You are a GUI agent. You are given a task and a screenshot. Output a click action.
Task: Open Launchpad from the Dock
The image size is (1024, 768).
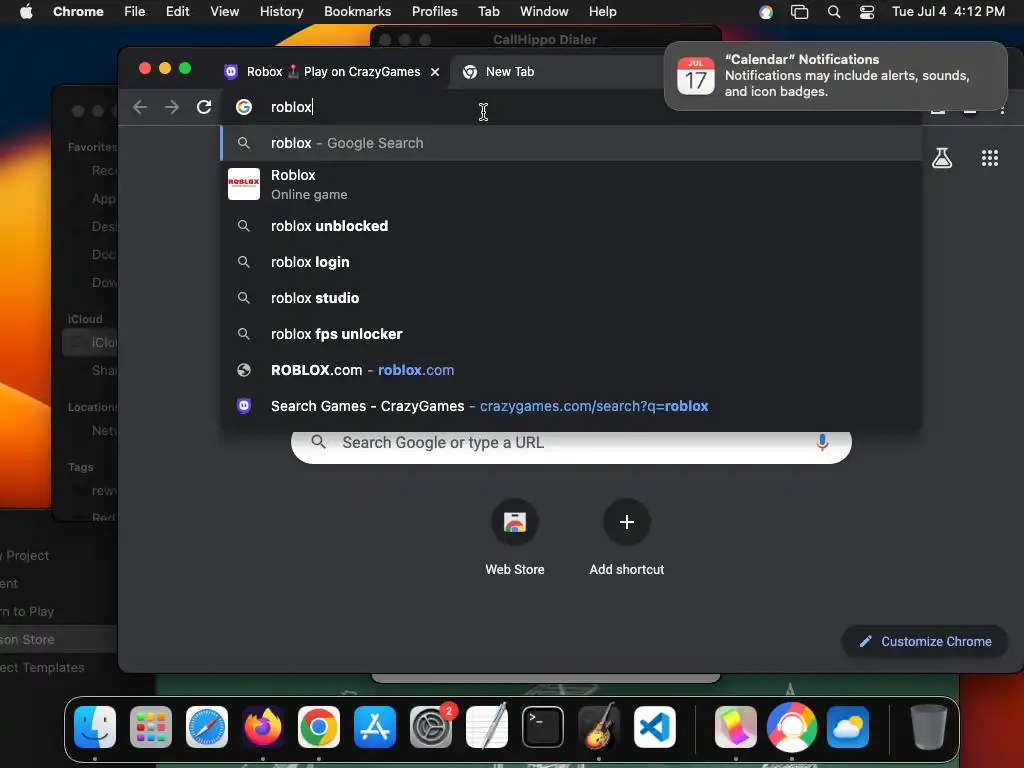[151, 727]
